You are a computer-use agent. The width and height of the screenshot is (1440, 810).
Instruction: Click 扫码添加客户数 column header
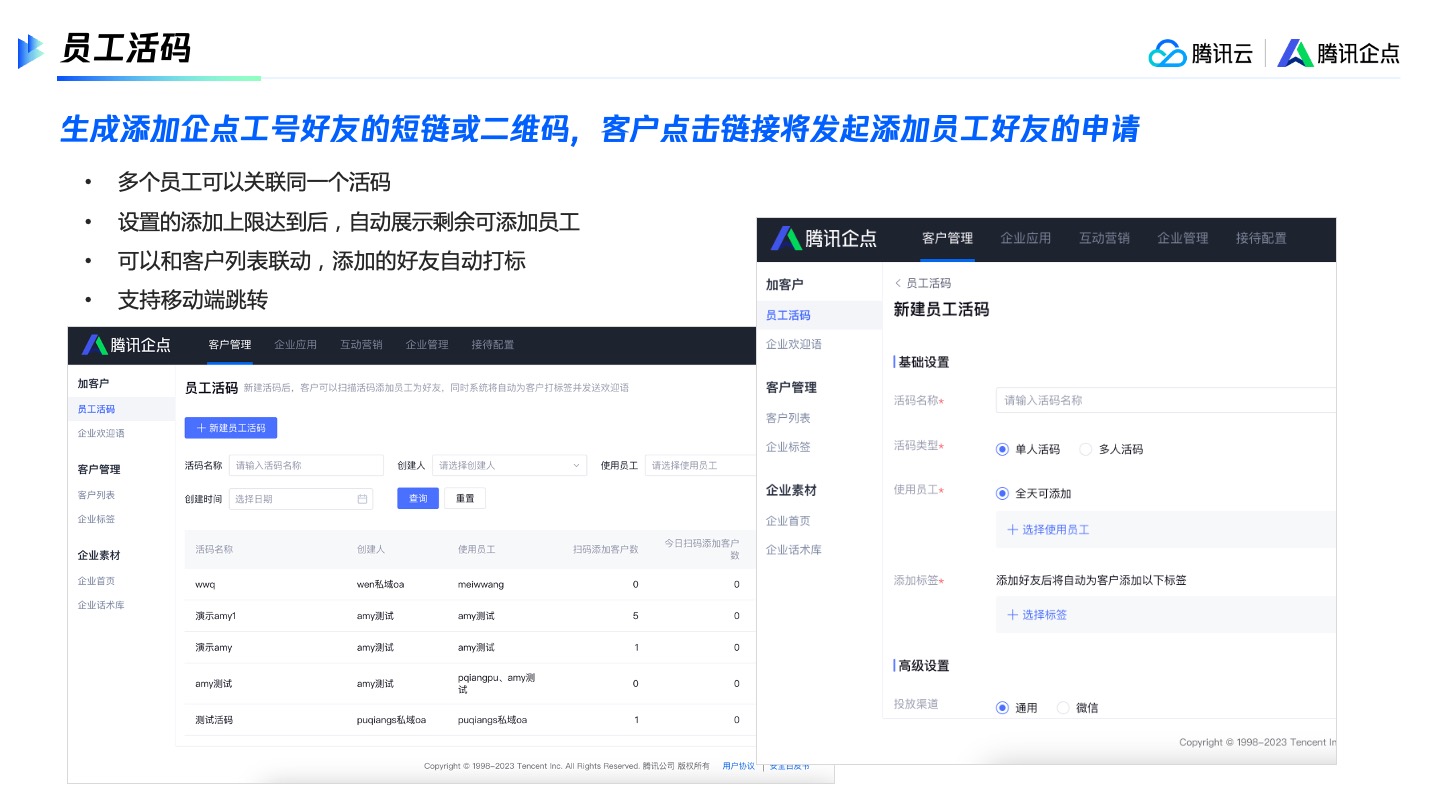tap(605, 549)
